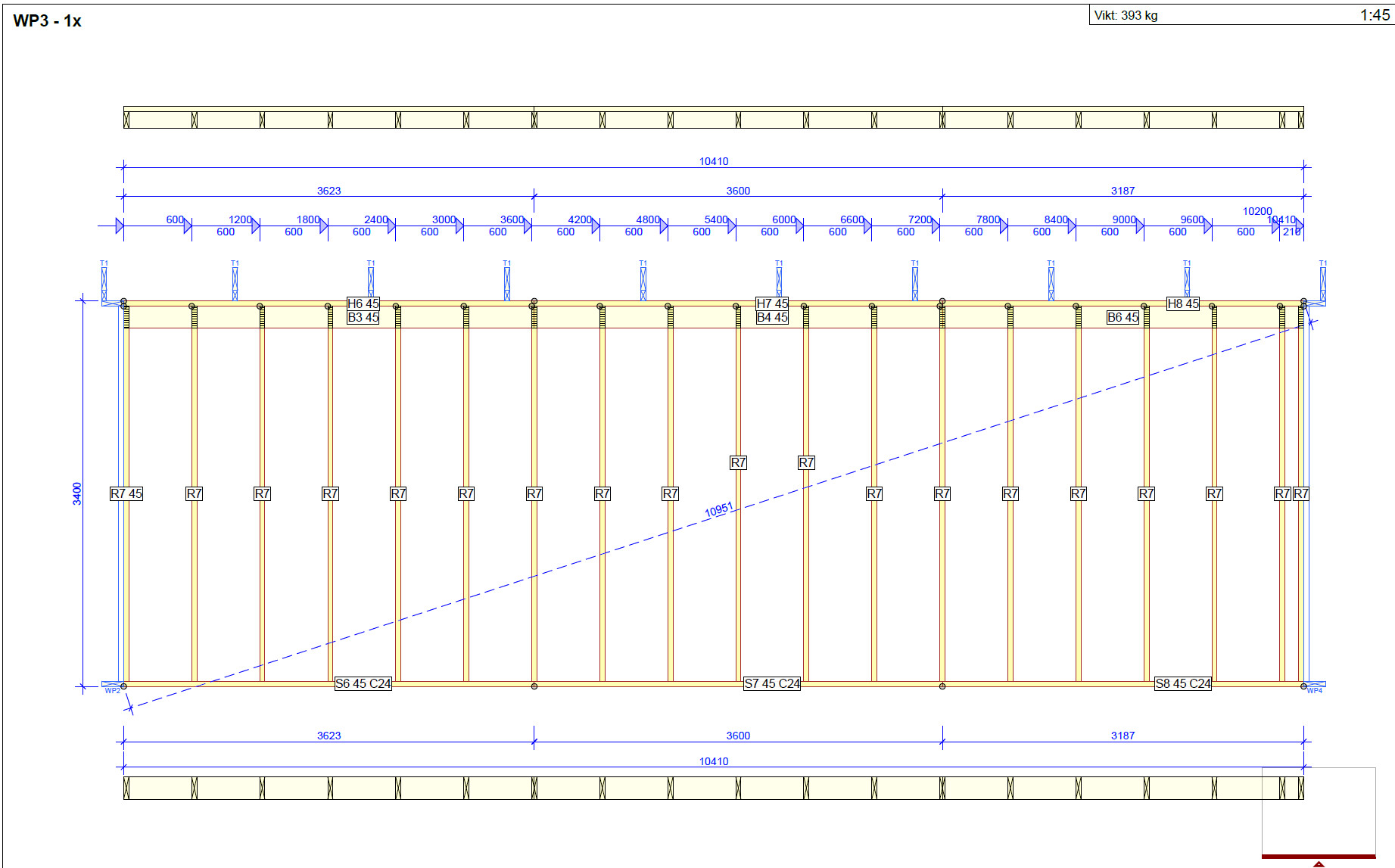Select the B4 45 member label
The image size is (1395, 868).
pyautogui.click(x=772, y=317)
